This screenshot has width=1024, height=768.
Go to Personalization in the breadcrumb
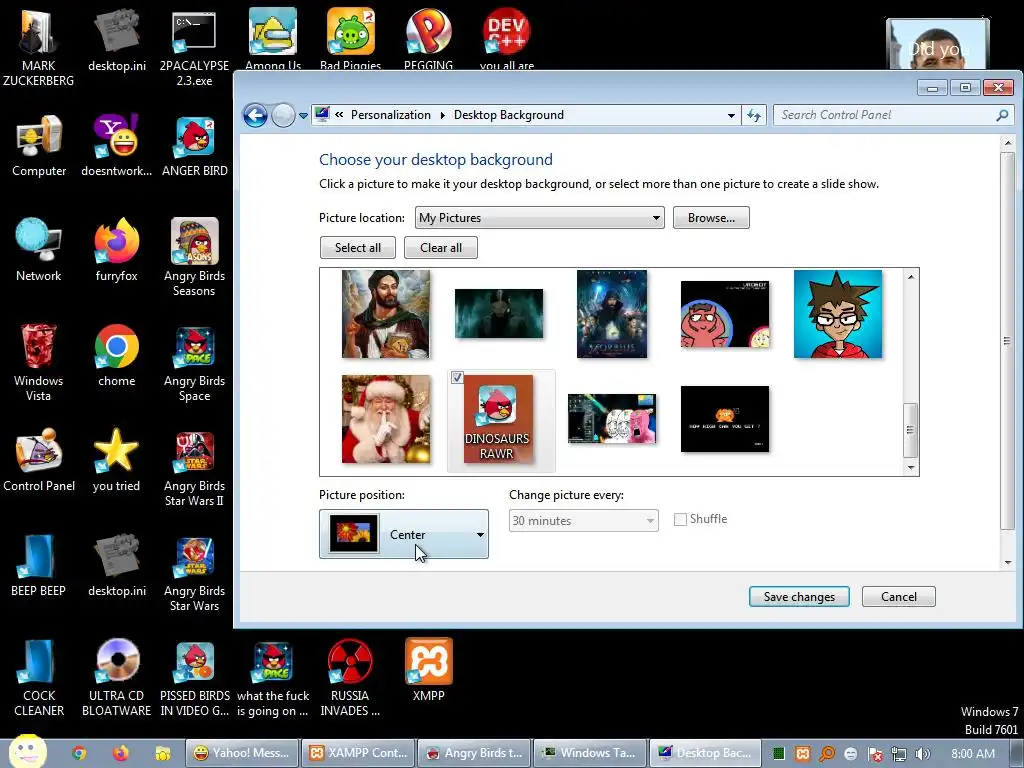(x=391, y=115)
